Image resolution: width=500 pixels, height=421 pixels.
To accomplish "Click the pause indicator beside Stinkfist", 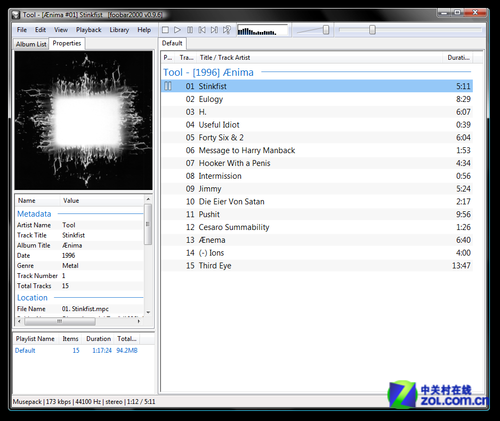I will [x=168, y=86].
